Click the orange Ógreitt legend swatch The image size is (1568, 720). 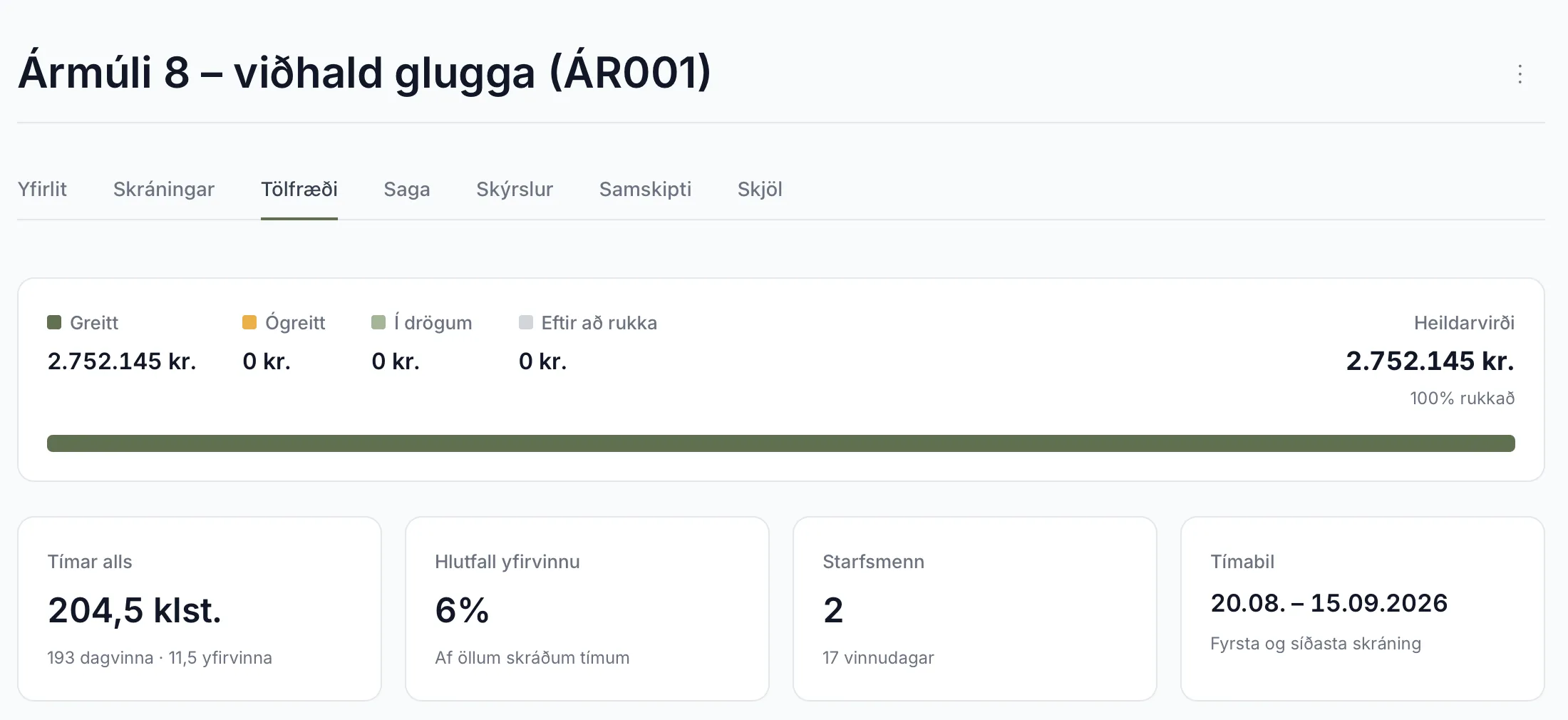(249, 322)
